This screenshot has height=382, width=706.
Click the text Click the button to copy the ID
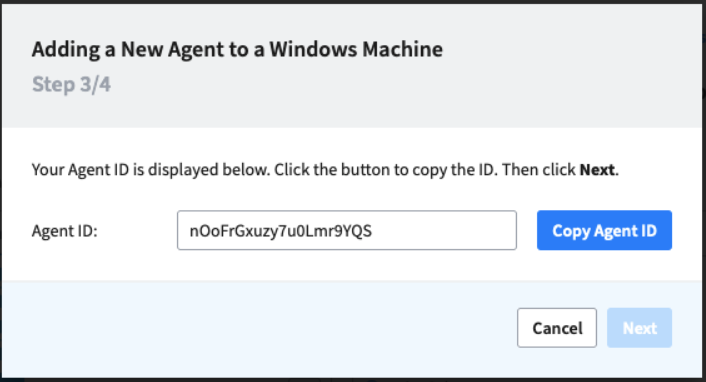pos(386,169)
